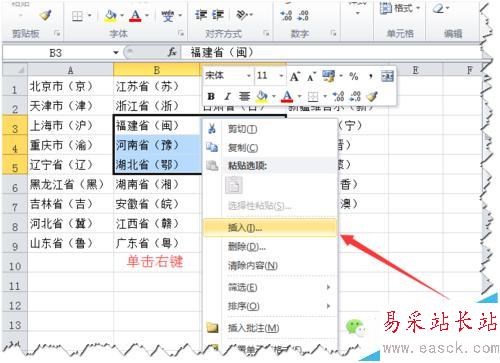Apply comma style in the mini toolbar
500x363 pixels.
point(371,77)
